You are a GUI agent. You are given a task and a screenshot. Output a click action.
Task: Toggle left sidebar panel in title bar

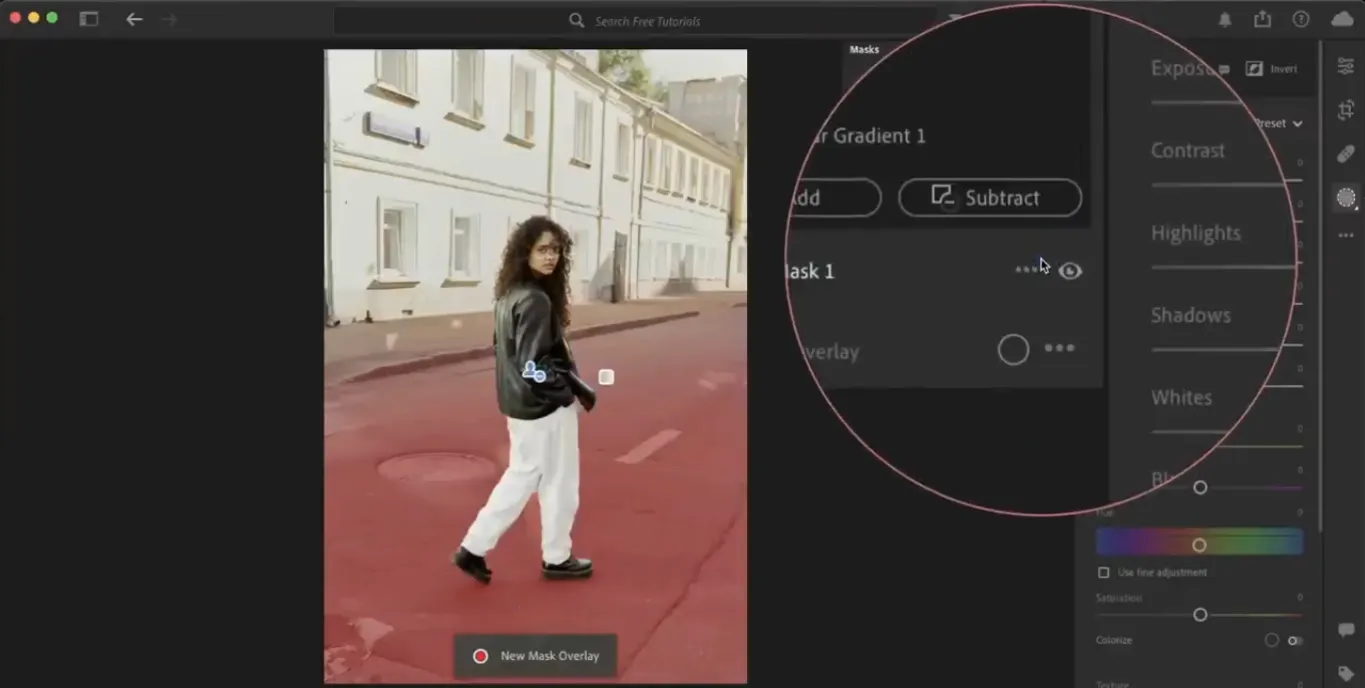click(89, 19)
